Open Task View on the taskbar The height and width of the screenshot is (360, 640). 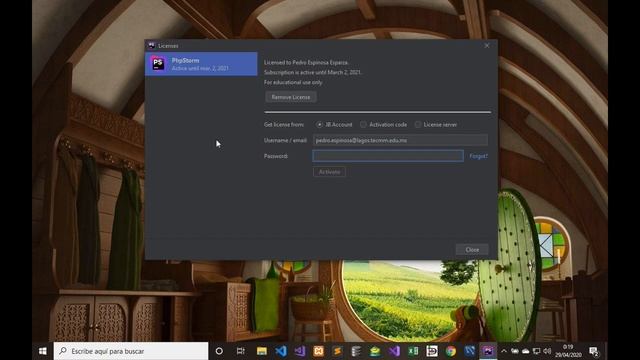[240, 351]
